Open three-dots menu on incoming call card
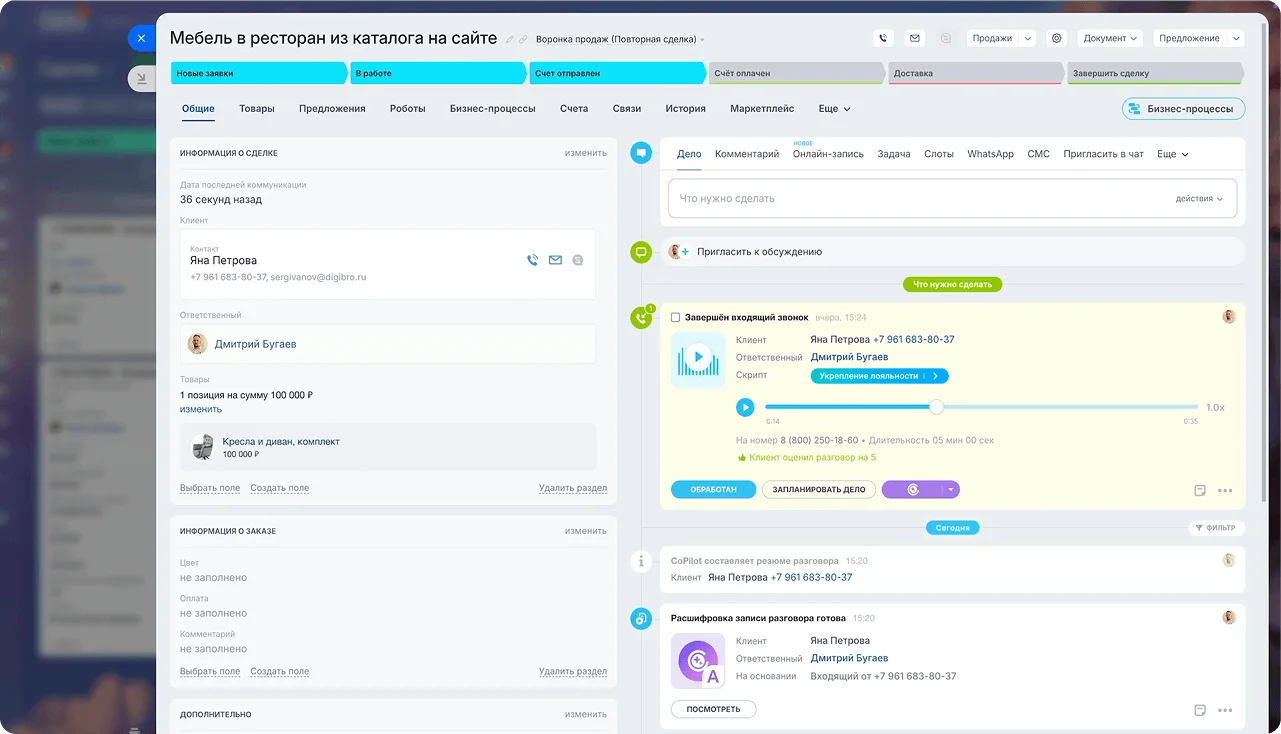1281x734 pixels. click(x=1225, y=490)
